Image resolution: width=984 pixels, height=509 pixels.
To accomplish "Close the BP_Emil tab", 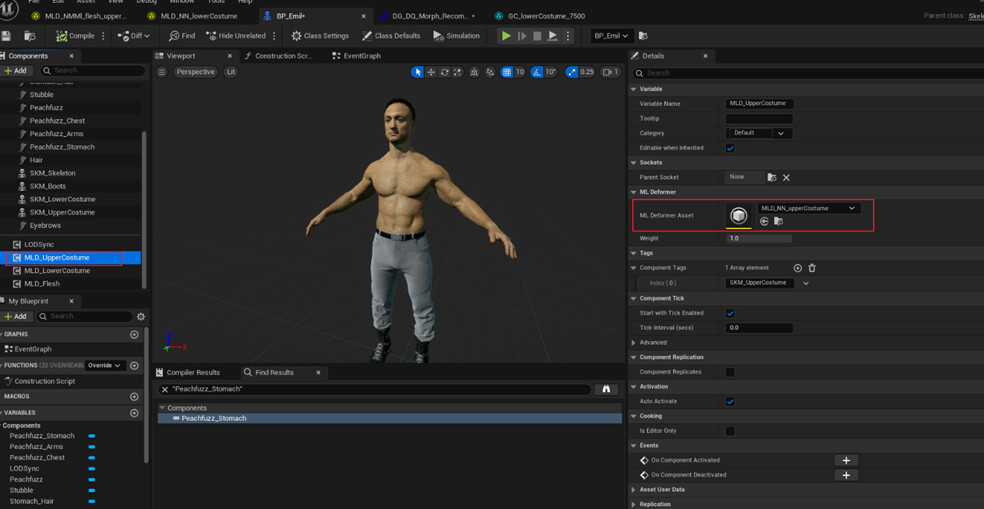I will [363, 16].
